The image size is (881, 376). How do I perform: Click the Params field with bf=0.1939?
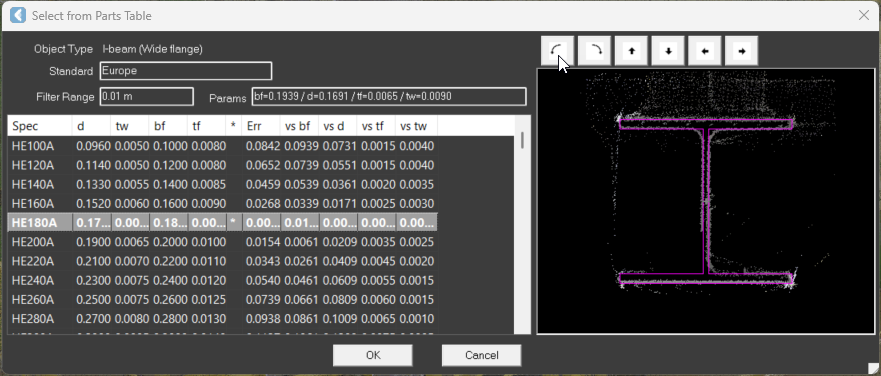pyautogui.click(x=389, y=96)
